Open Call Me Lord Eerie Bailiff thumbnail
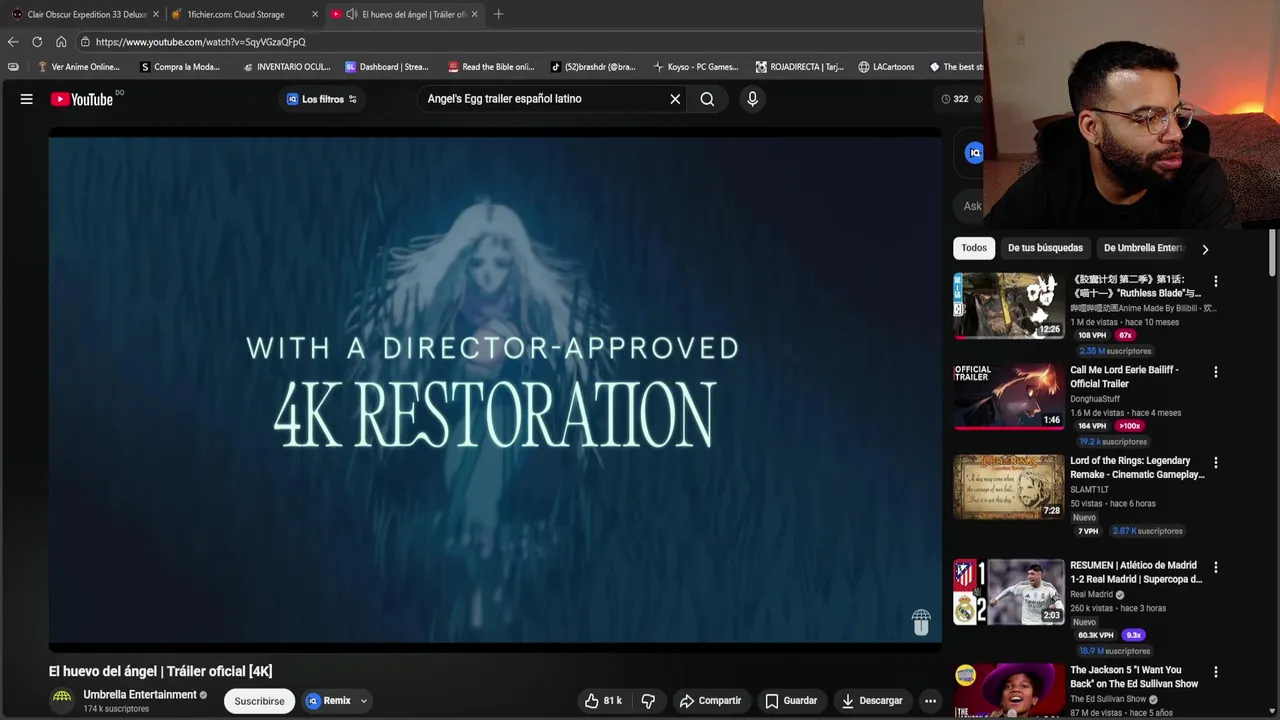The image size is (1280, 720). pos(1008,396)
